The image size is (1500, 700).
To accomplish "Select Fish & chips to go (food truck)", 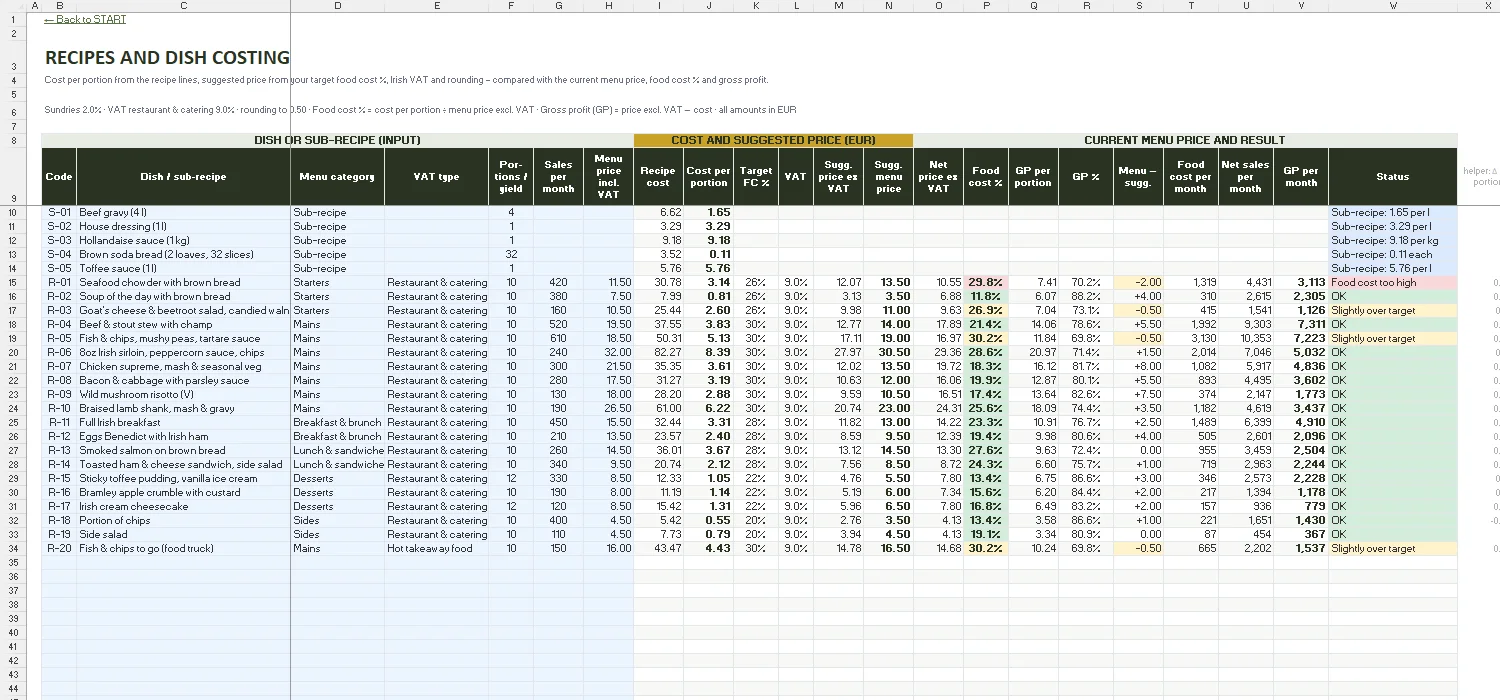I will click(184, 548).
